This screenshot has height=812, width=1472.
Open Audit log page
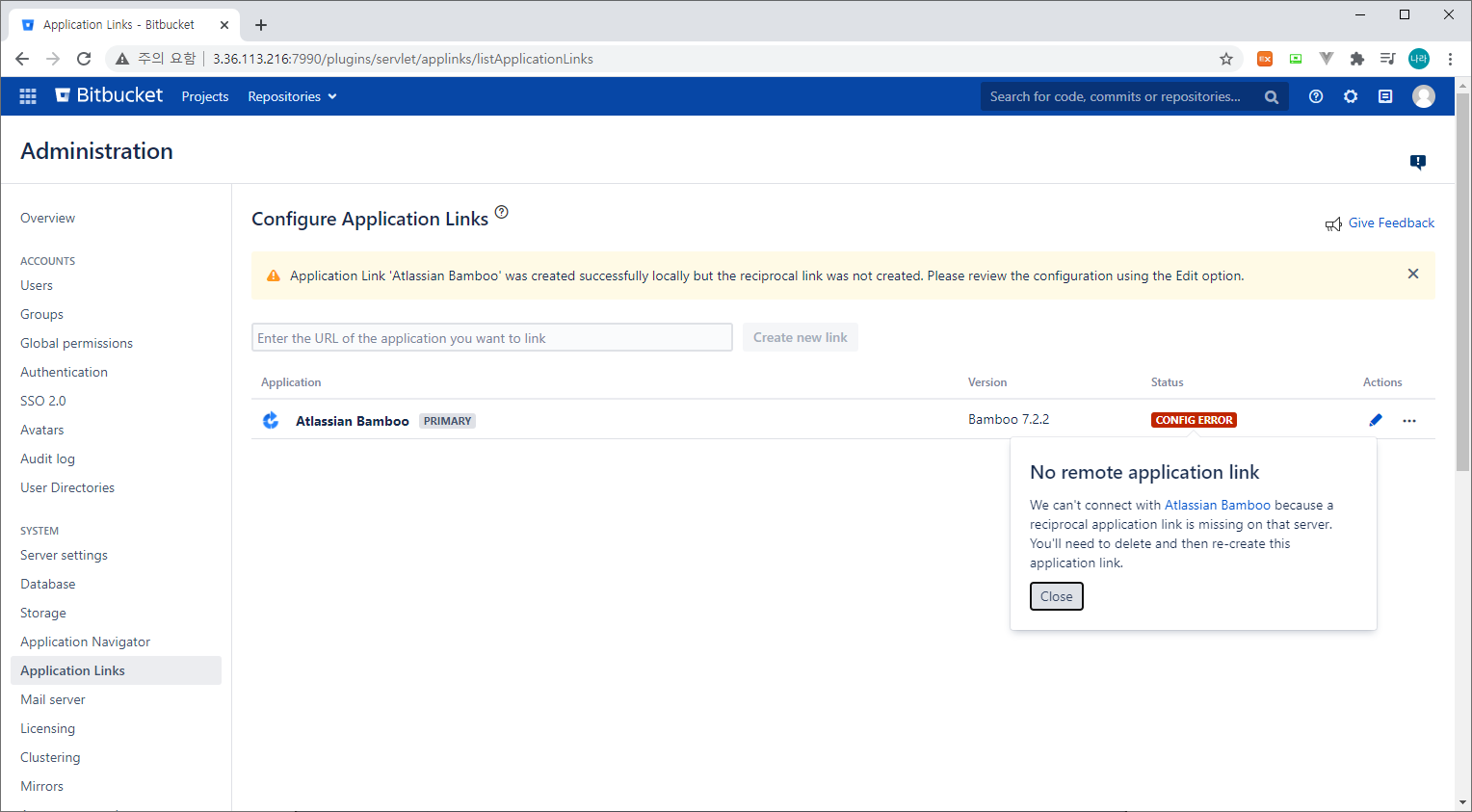pos(47,458)
